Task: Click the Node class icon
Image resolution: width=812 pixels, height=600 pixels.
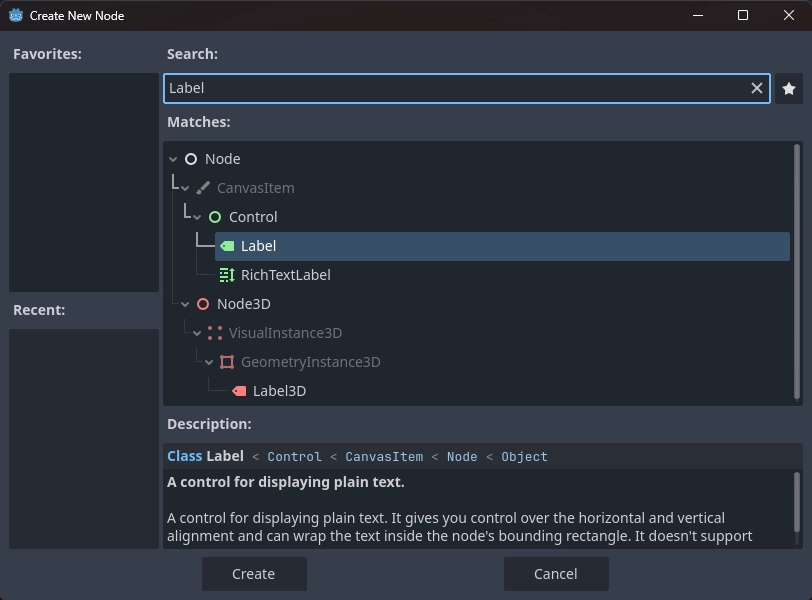Action: click(x=191, y=158)
